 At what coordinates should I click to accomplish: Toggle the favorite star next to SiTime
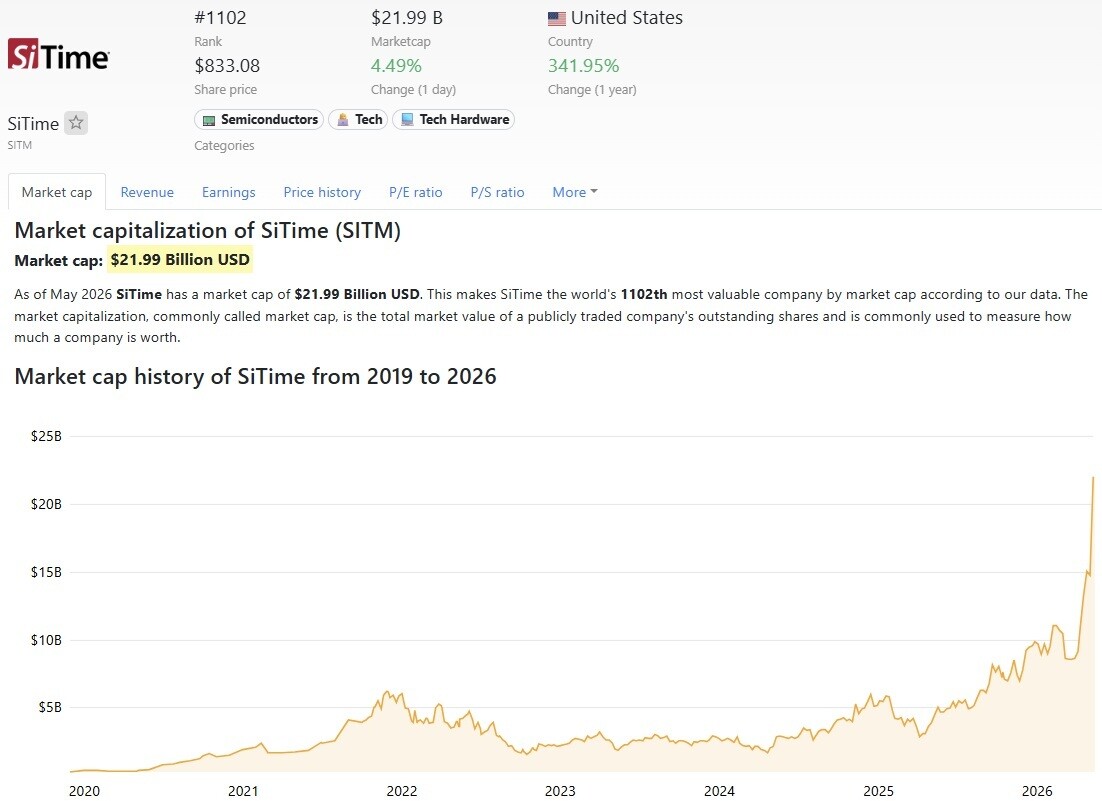pyautogui.click(x=76, y=123)
